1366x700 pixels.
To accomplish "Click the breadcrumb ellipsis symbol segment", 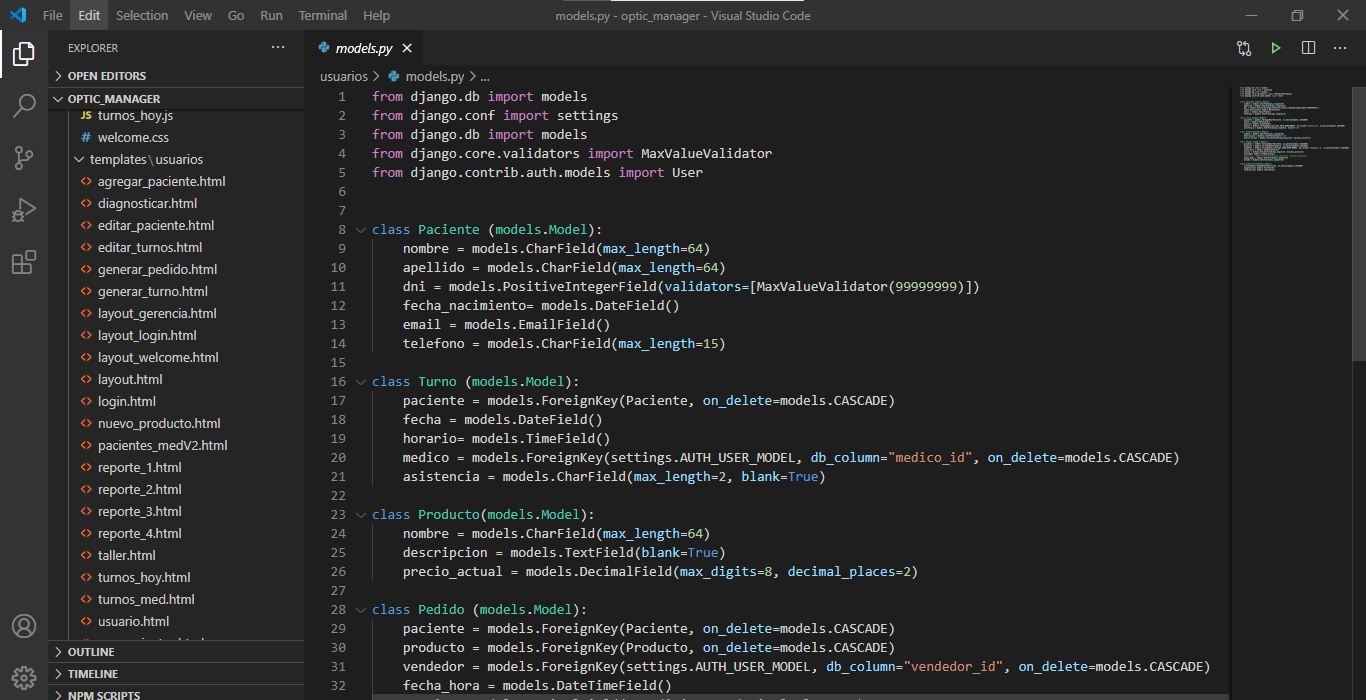I will pos(485,76).
